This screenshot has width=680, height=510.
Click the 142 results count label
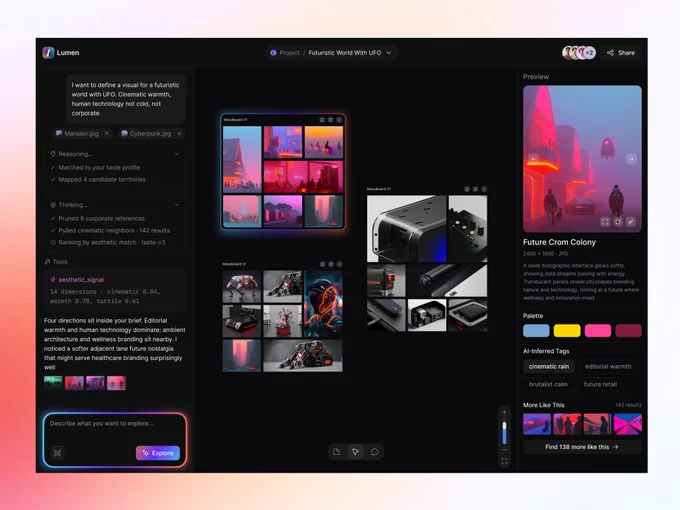coord(628,405)
